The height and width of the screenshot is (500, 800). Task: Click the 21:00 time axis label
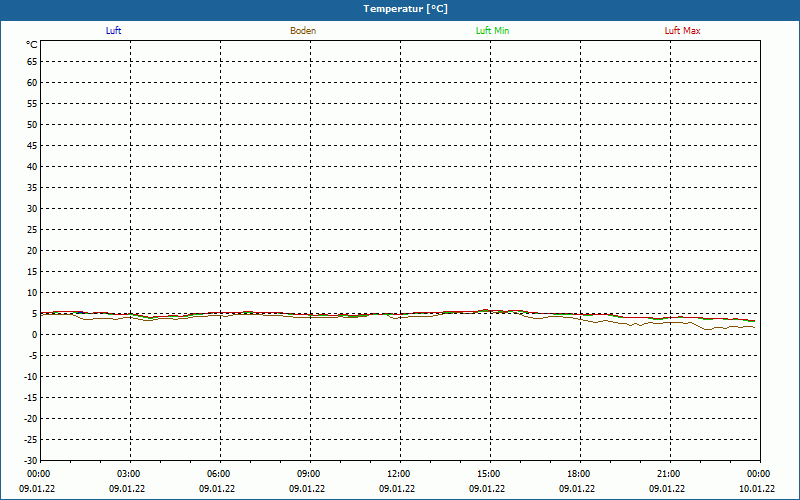670,474
